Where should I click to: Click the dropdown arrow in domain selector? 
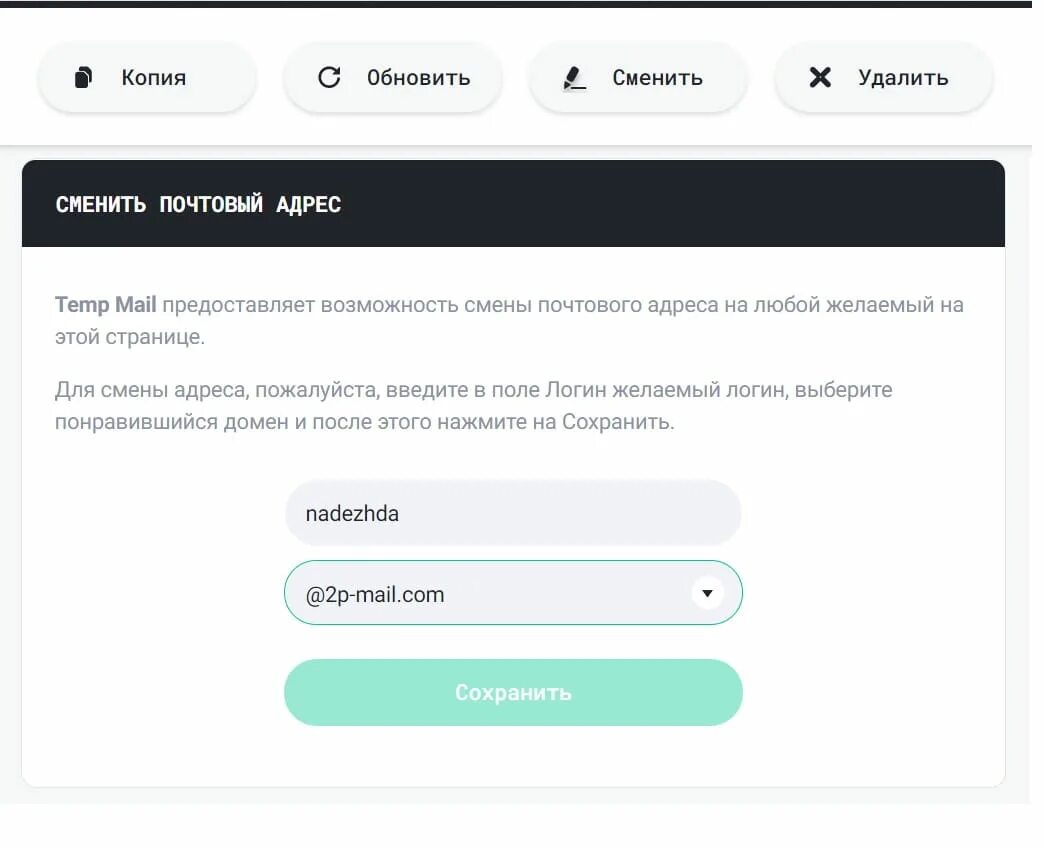click(x=707, y=592)
